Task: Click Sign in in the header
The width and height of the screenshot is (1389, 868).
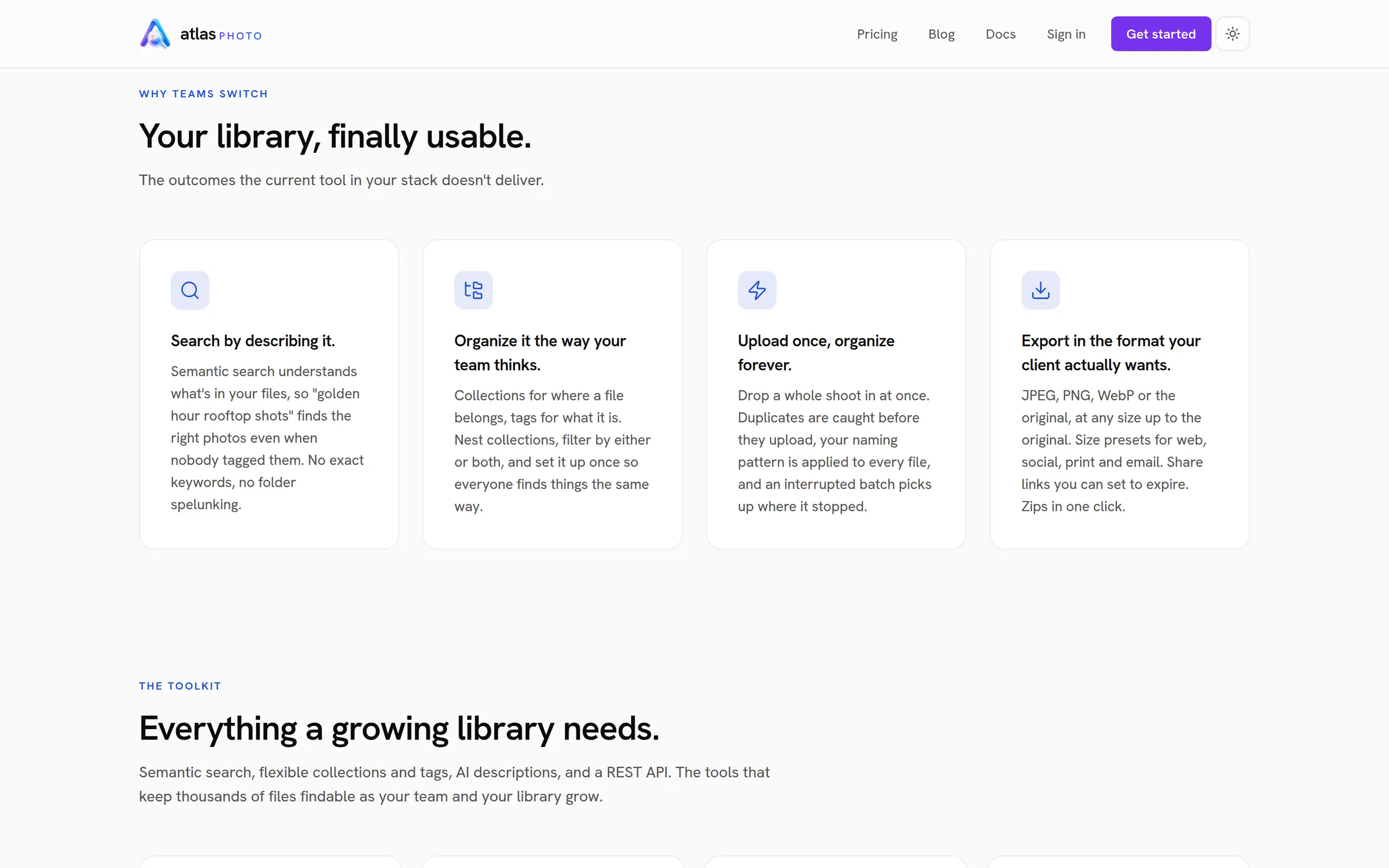Action: click(x=1066, y=34)
